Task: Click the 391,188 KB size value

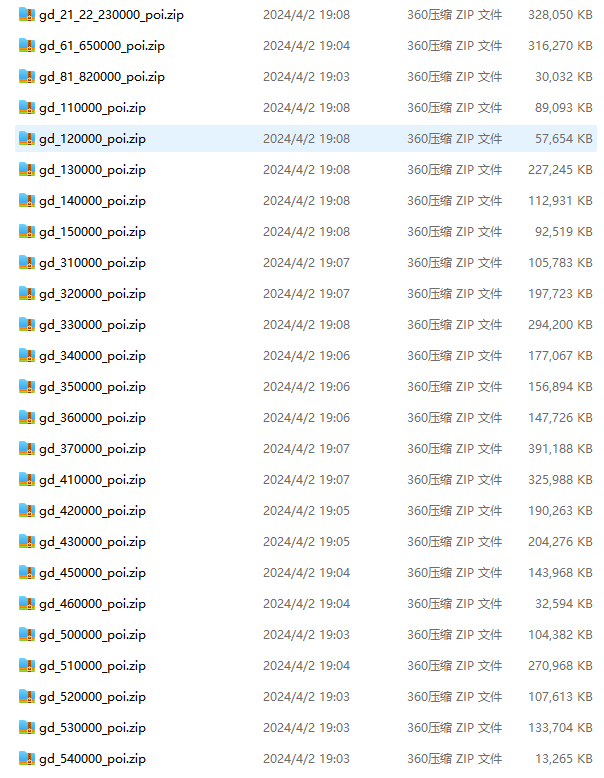Action: (x=560, y=449)
